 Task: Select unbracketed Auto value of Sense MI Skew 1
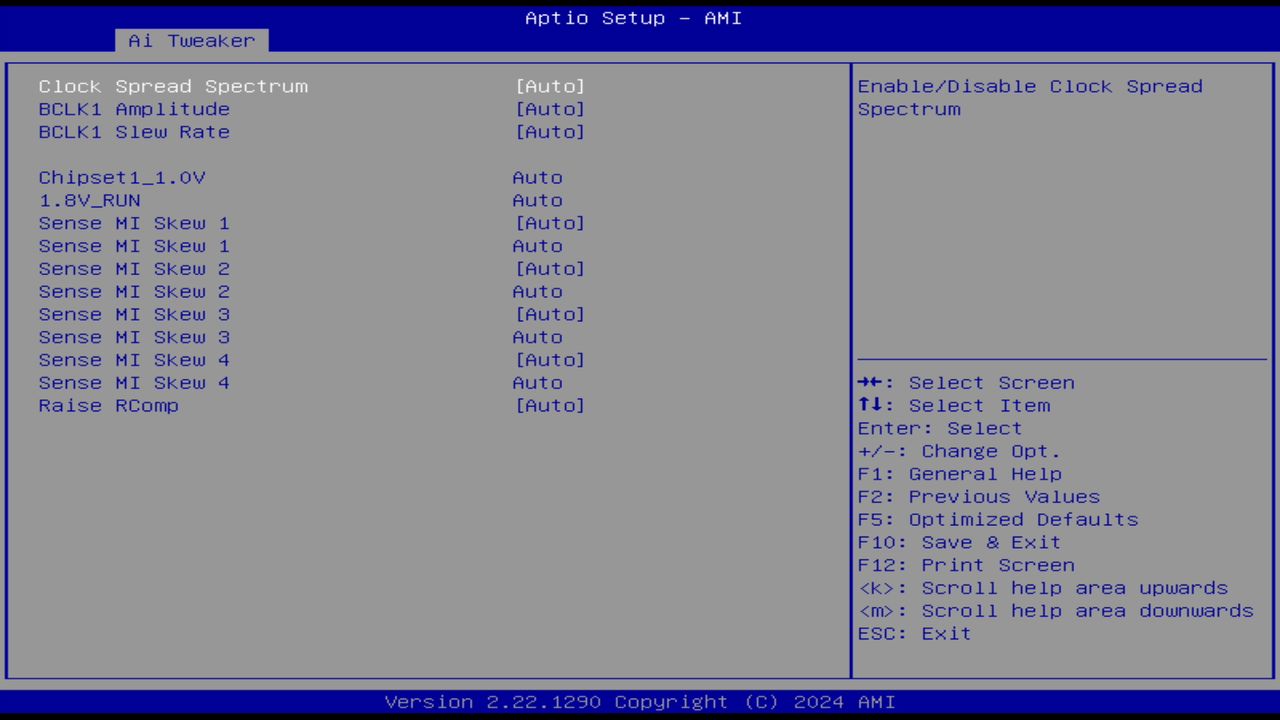click(x=537, y=246)
